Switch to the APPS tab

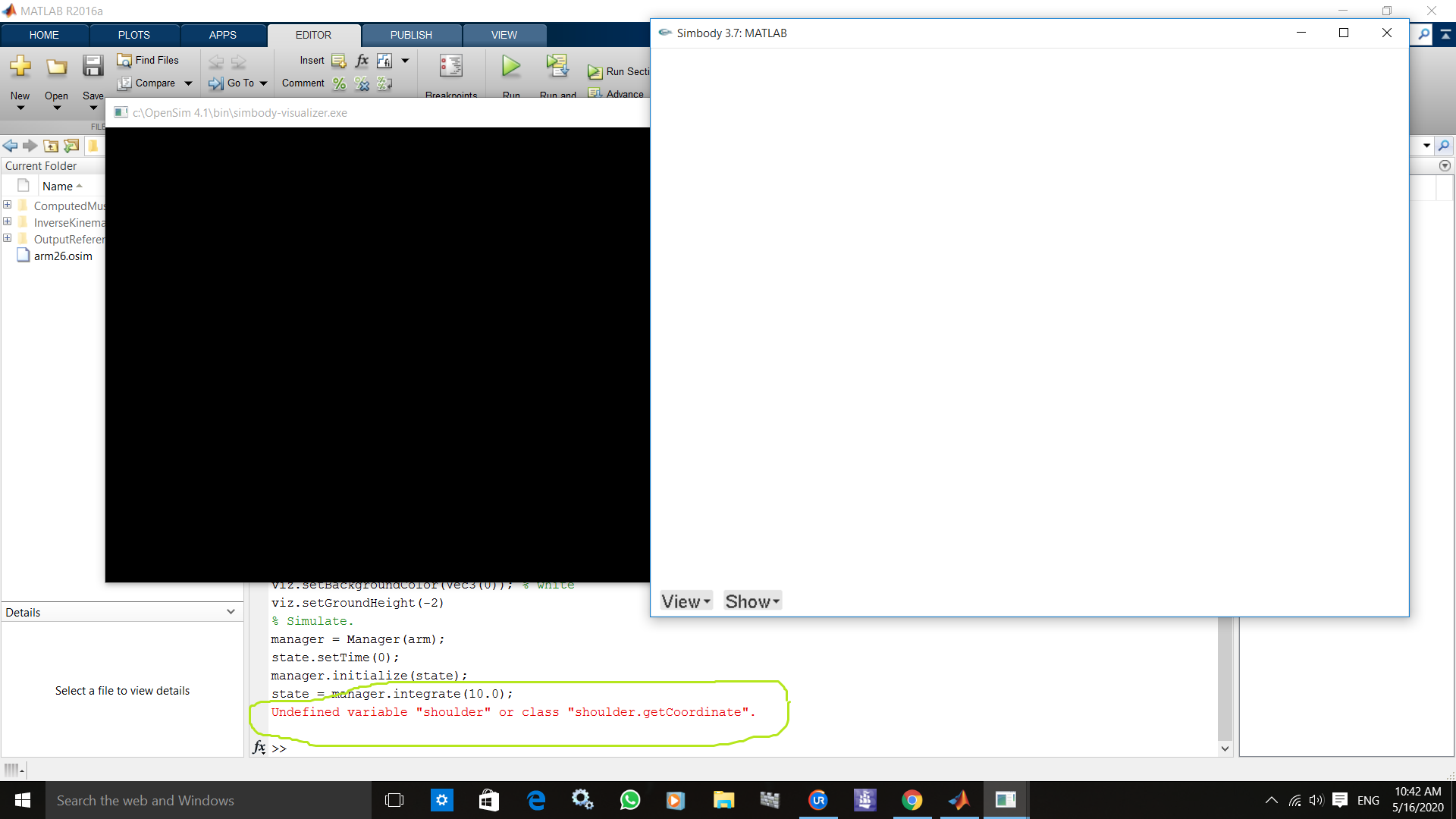point(223,35)
